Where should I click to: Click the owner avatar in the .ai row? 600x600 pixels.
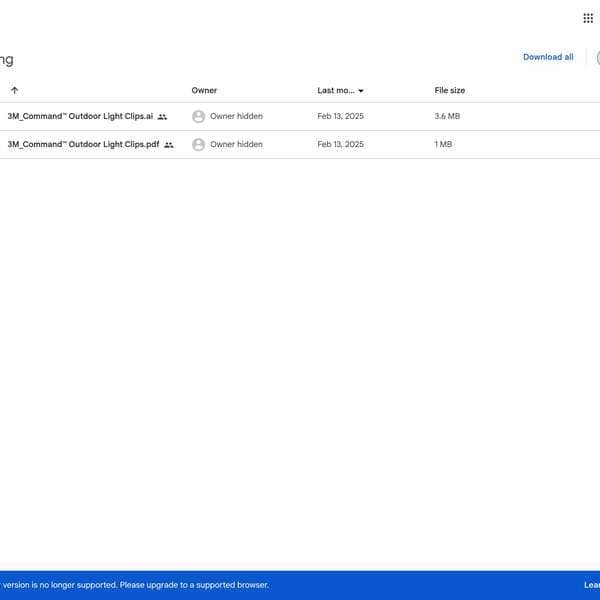click(x=198, y=116)
